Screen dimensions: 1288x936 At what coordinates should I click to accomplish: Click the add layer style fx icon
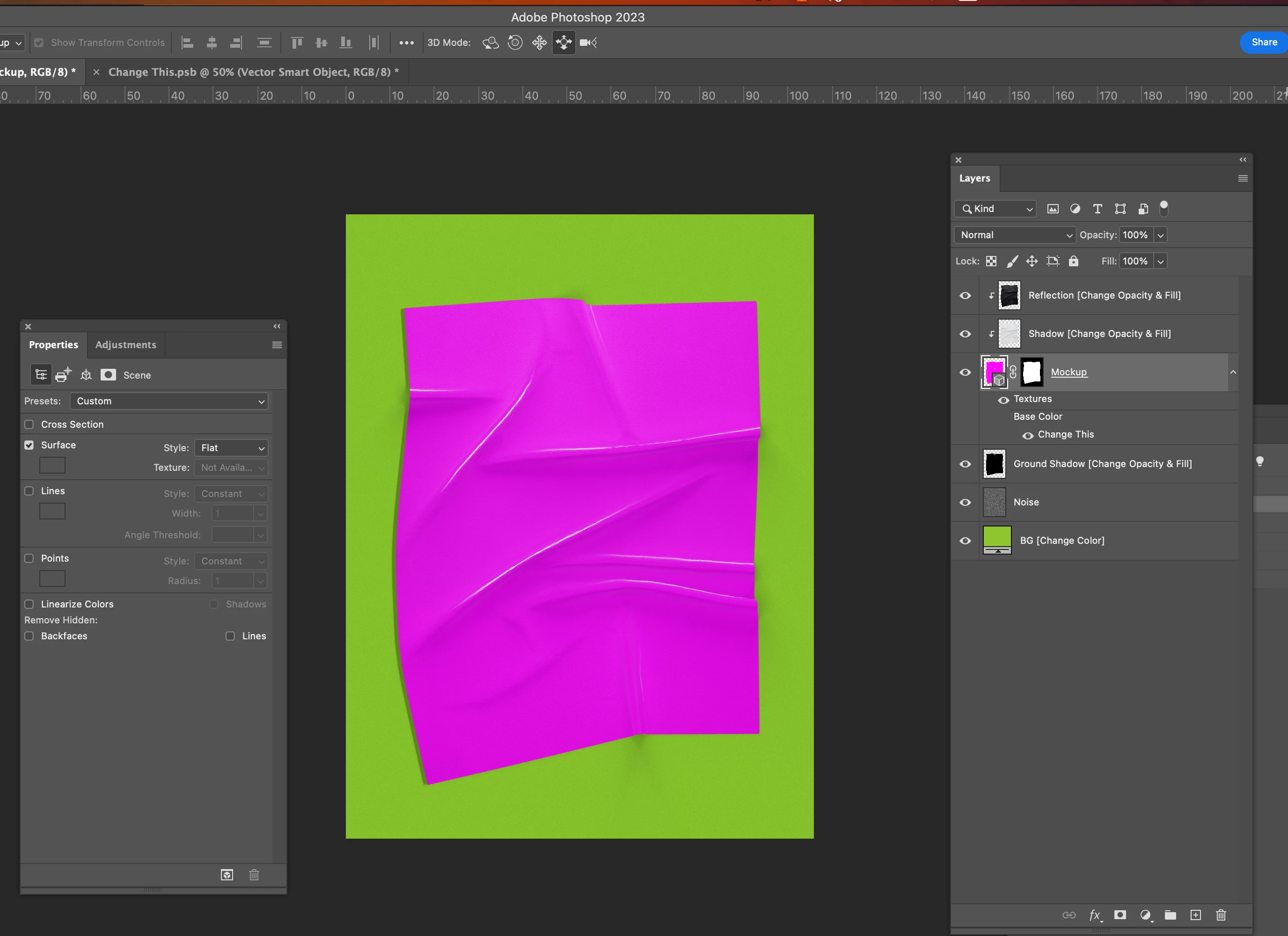point(1095,915)
